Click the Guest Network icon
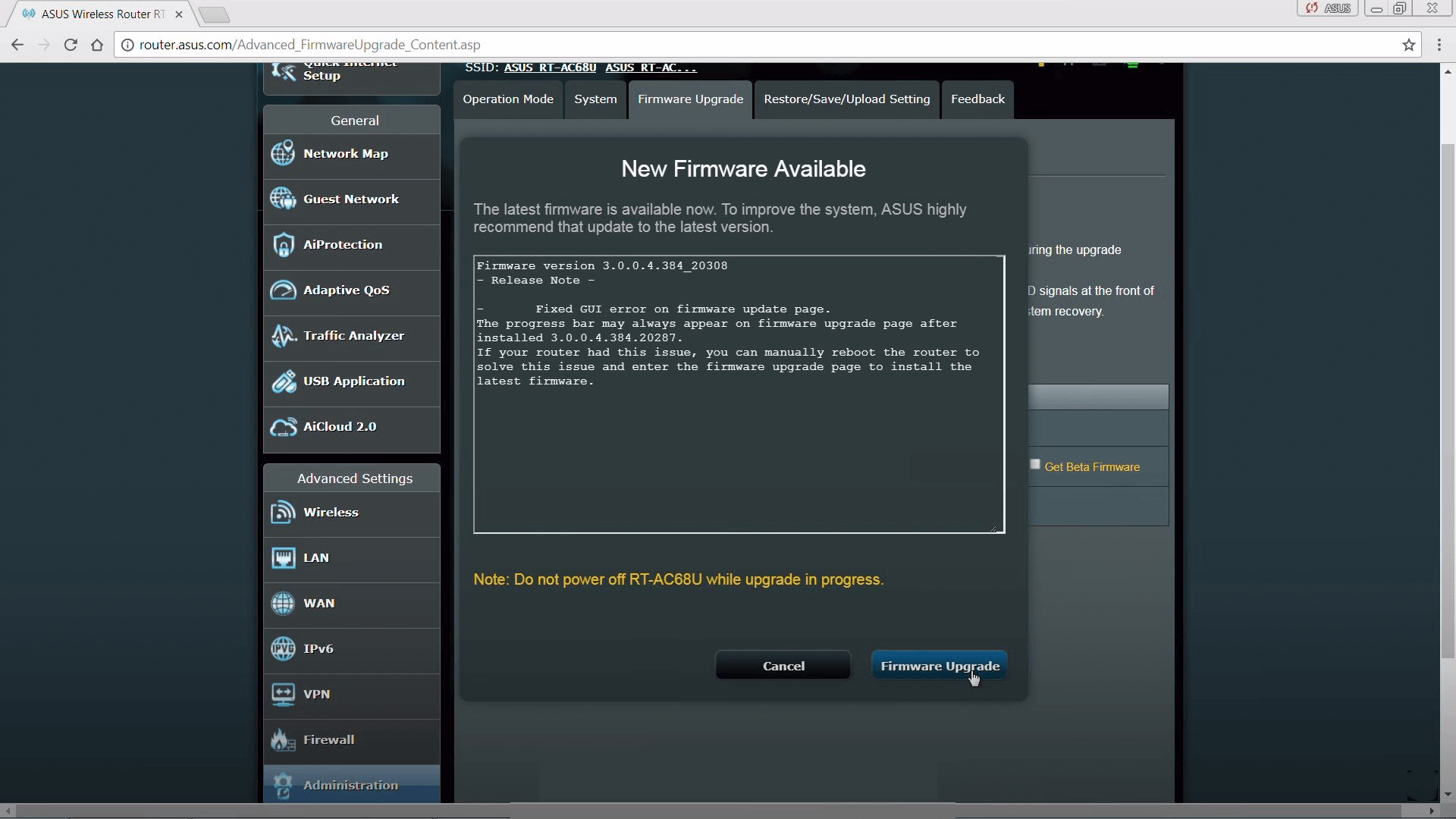1456x819 pixels. [x=283, y=199]
